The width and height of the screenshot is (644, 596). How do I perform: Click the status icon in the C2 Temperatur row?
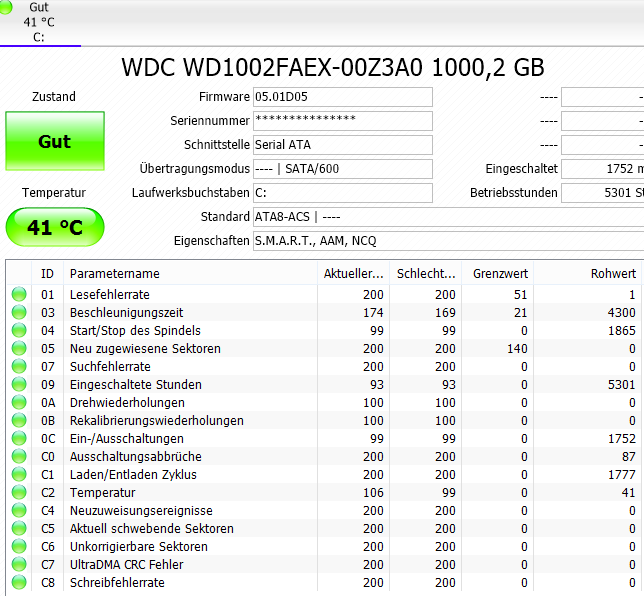tap(19, 492)
